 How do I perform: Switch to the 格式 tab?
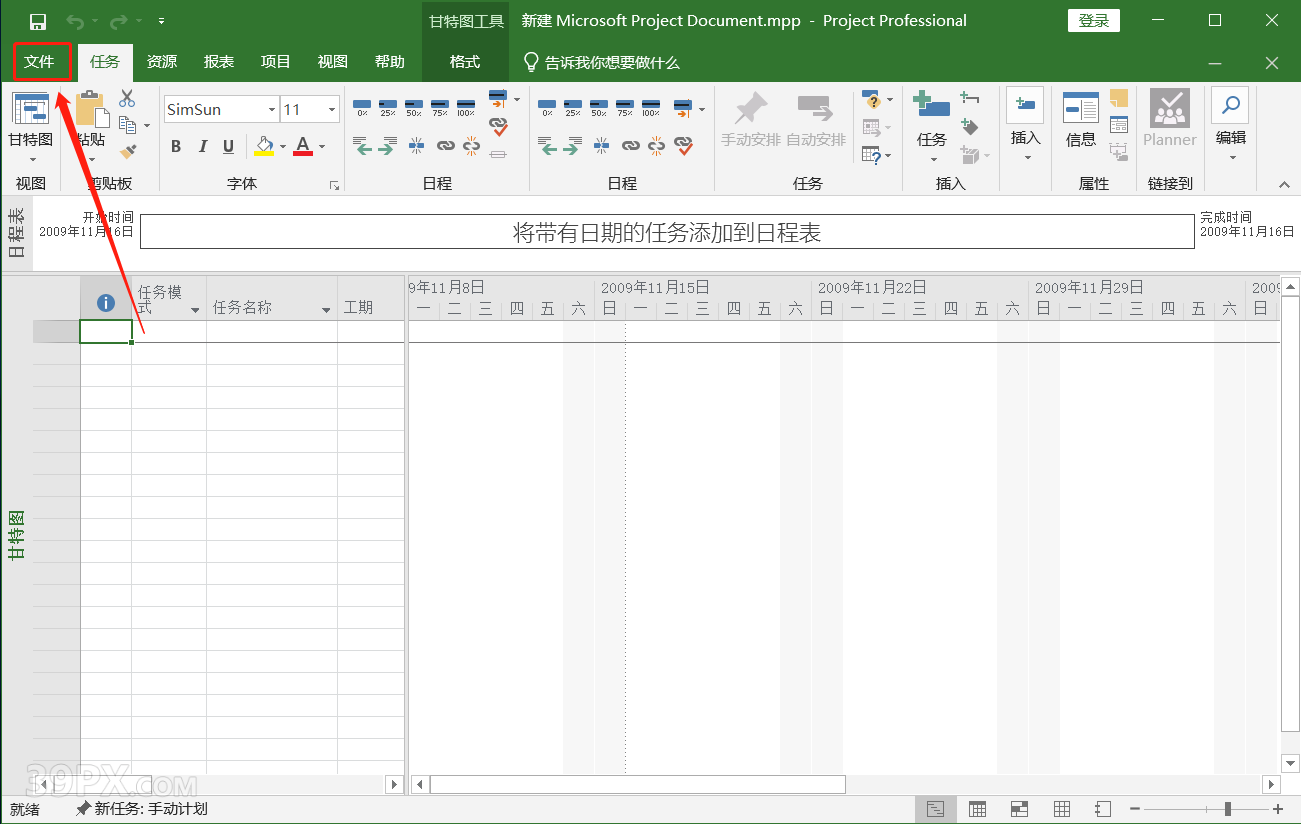[x=464, y=62]
